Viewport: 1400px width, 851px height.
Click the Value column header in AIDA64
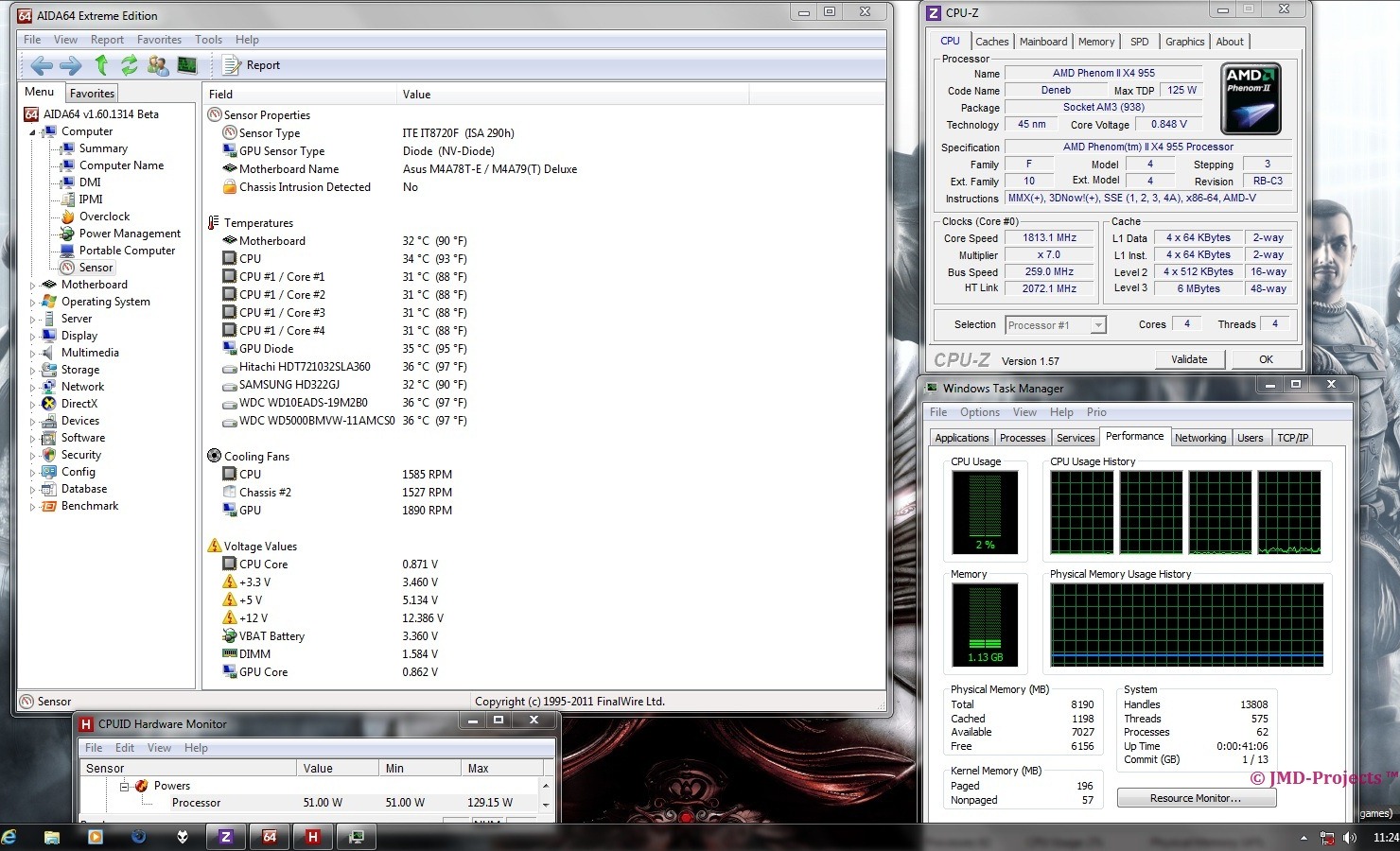572,95
